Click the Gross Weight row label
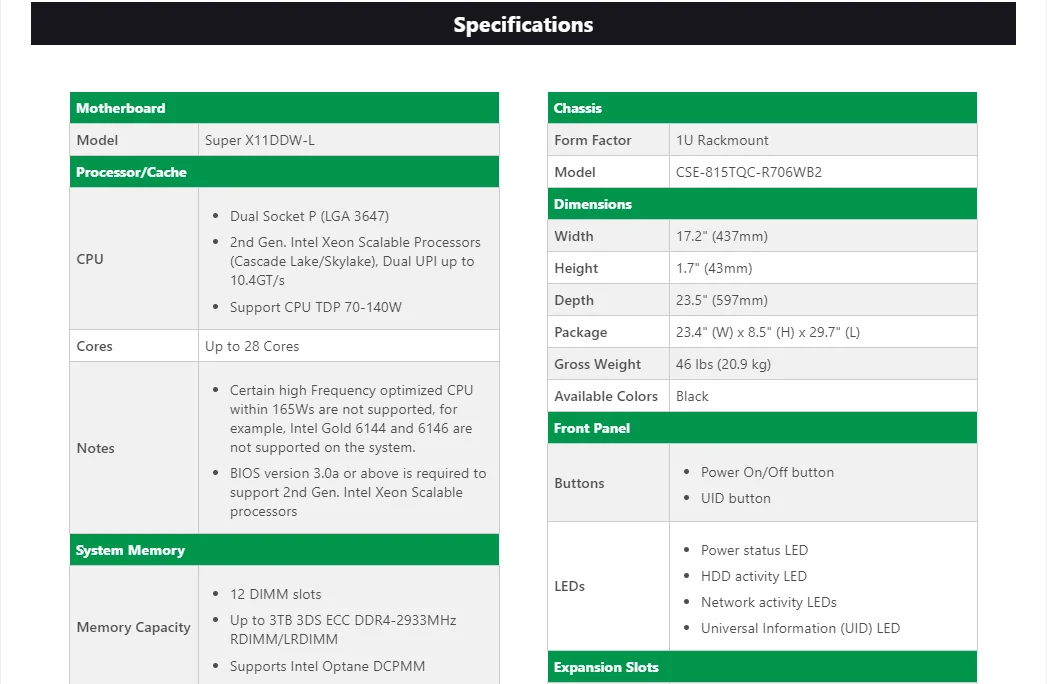Image resolution: width=1048 pixels, height=684 pixels. 597,364
